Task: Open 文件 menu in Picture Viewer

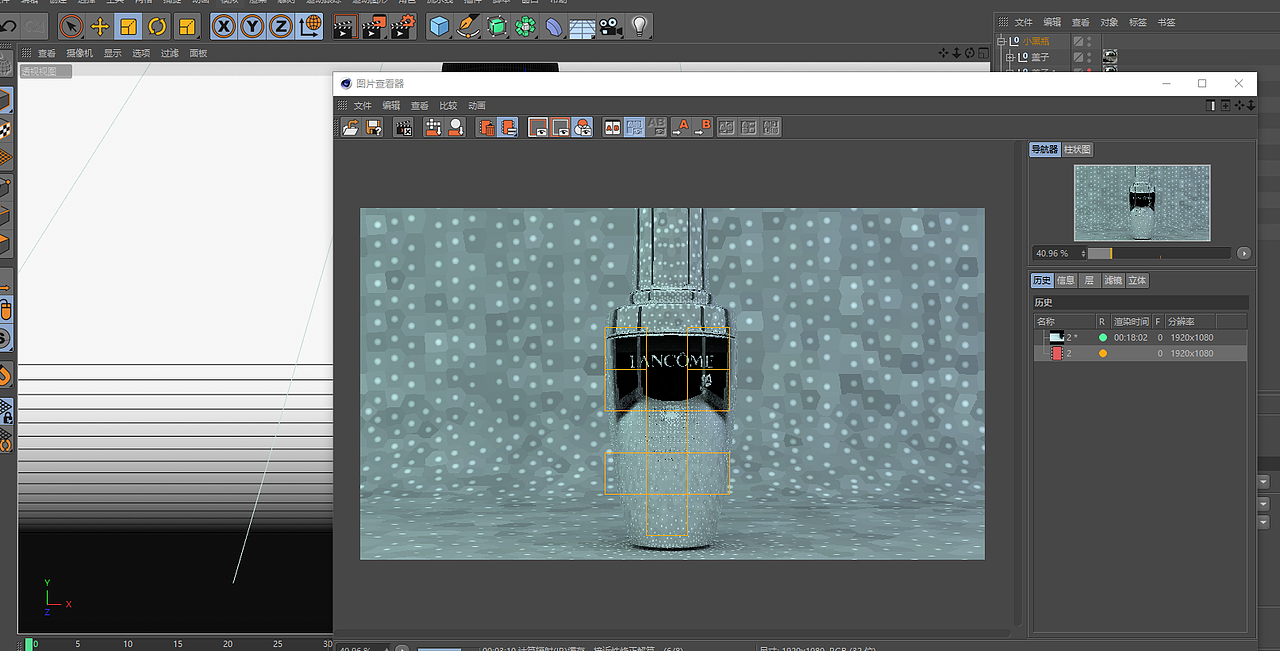Action: coord(362,105)
